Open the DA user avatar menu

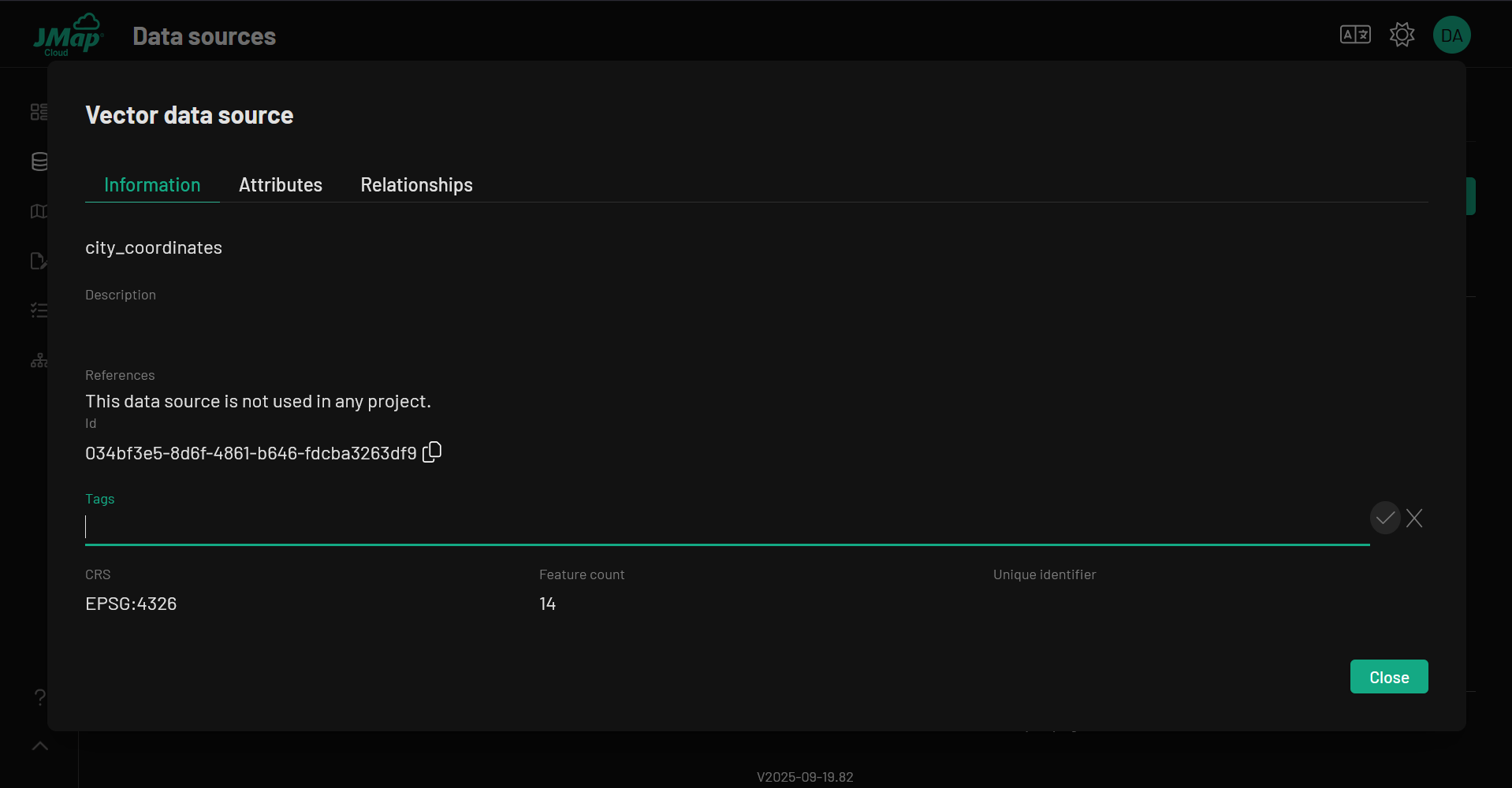point(1451,35)
